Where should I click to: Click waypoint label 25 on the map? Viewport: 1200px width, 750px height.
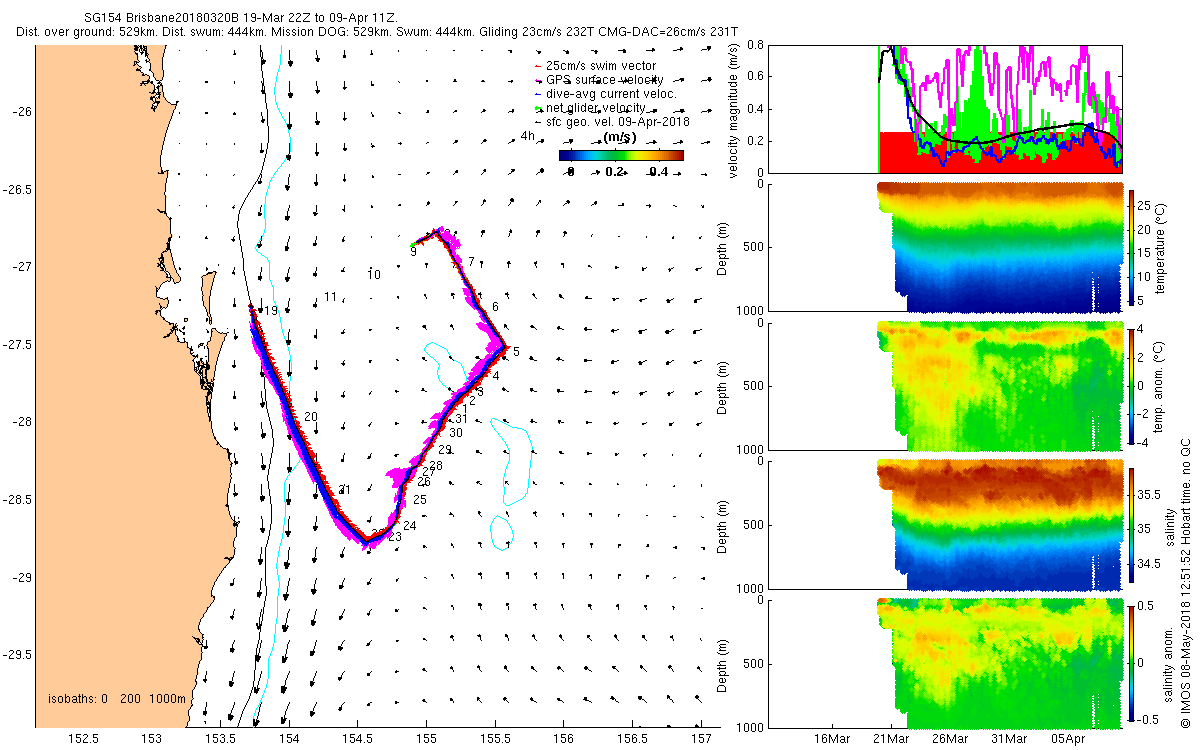[420, 499]
